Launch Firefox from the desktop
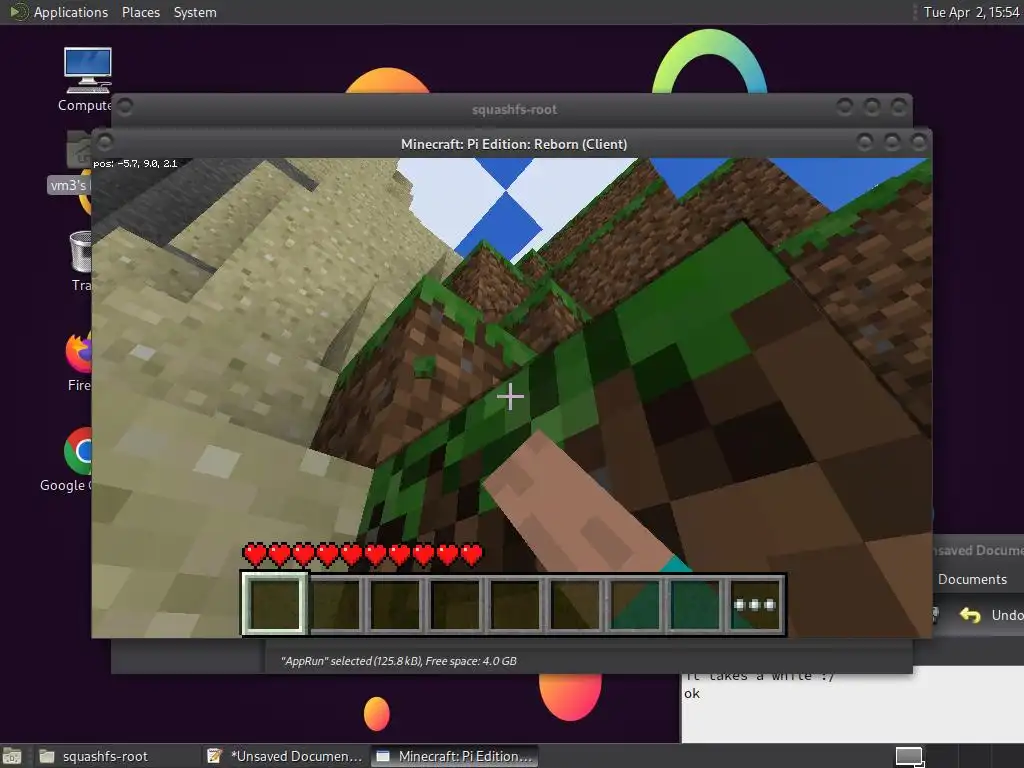Viewport: 1024px width, 768px height. (x=79, y=361)
